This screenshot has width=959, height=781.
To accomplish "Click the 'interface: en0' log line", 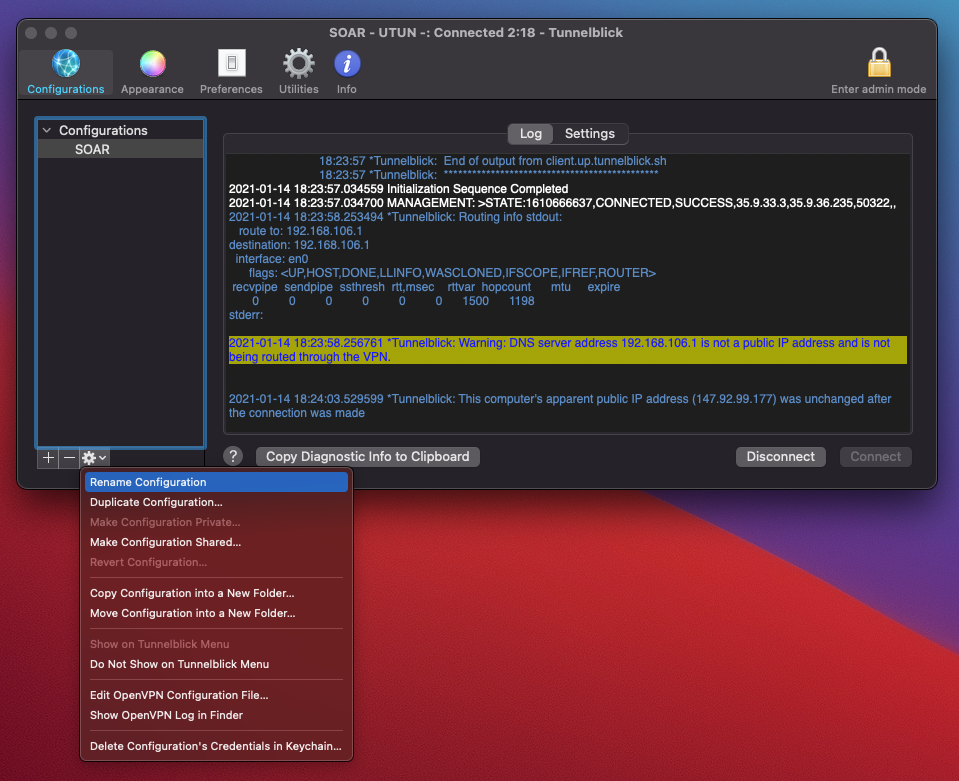I will point(272,259).
